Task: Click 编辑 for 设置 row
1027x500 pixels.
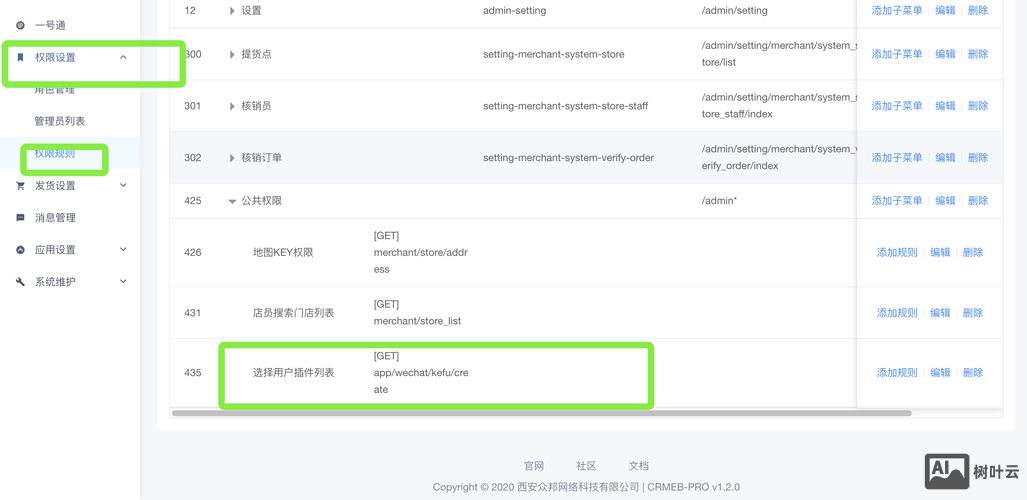Action: coord(945,10)
